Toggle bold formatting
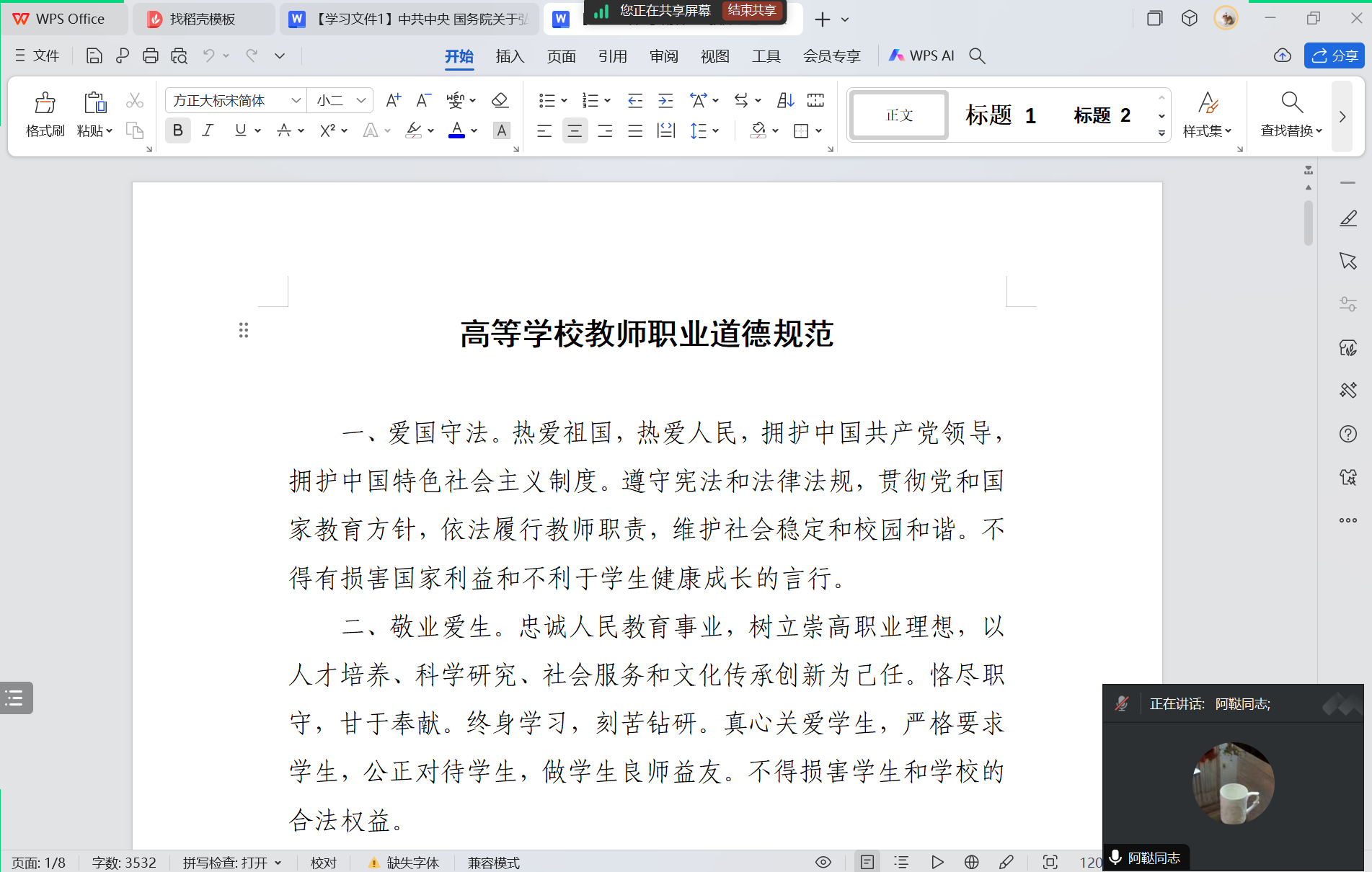This screenshot has width=1372, height=872. click(177, 130)
